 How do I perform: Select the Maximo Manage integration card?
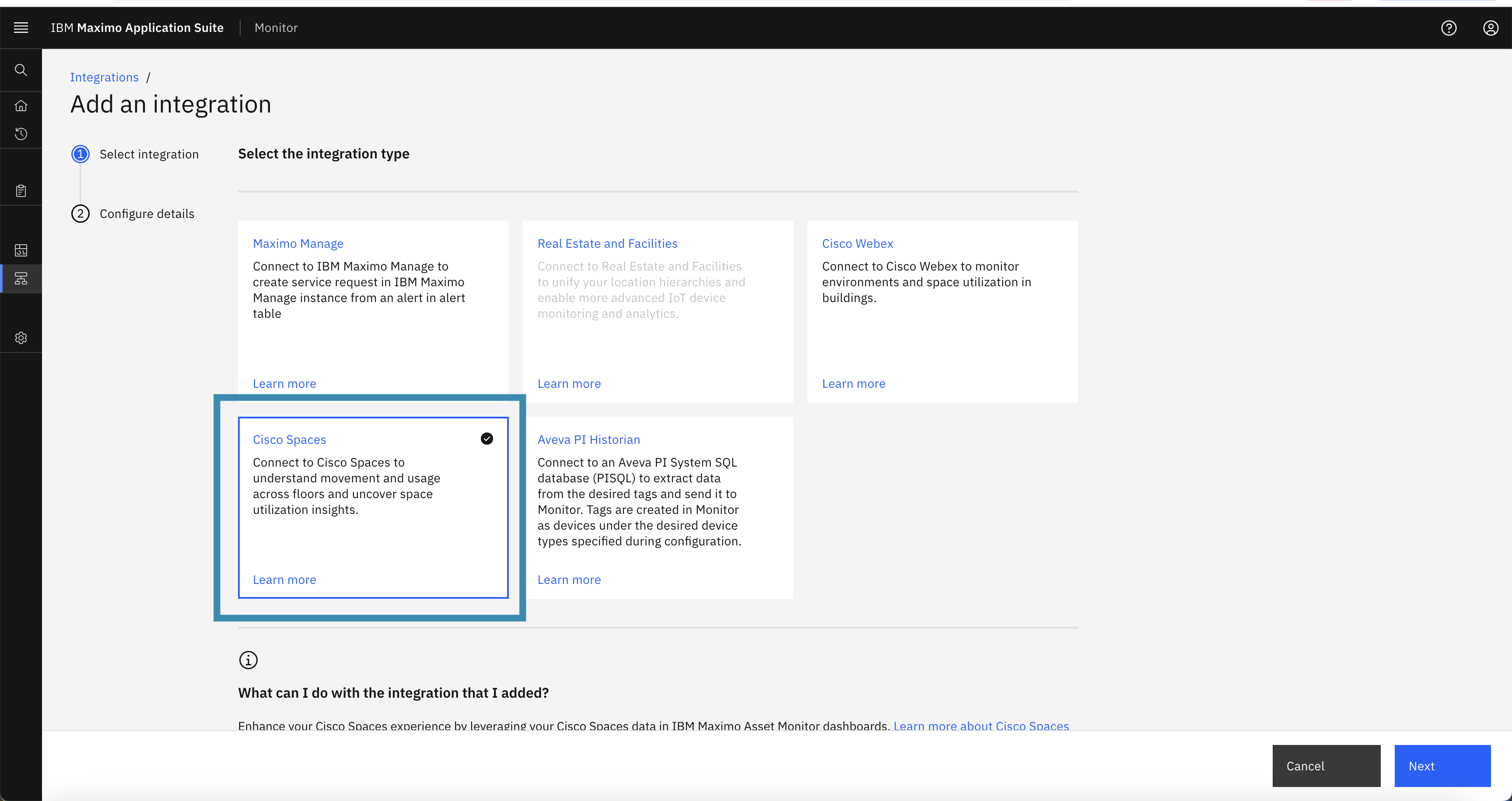pos(373,311)
